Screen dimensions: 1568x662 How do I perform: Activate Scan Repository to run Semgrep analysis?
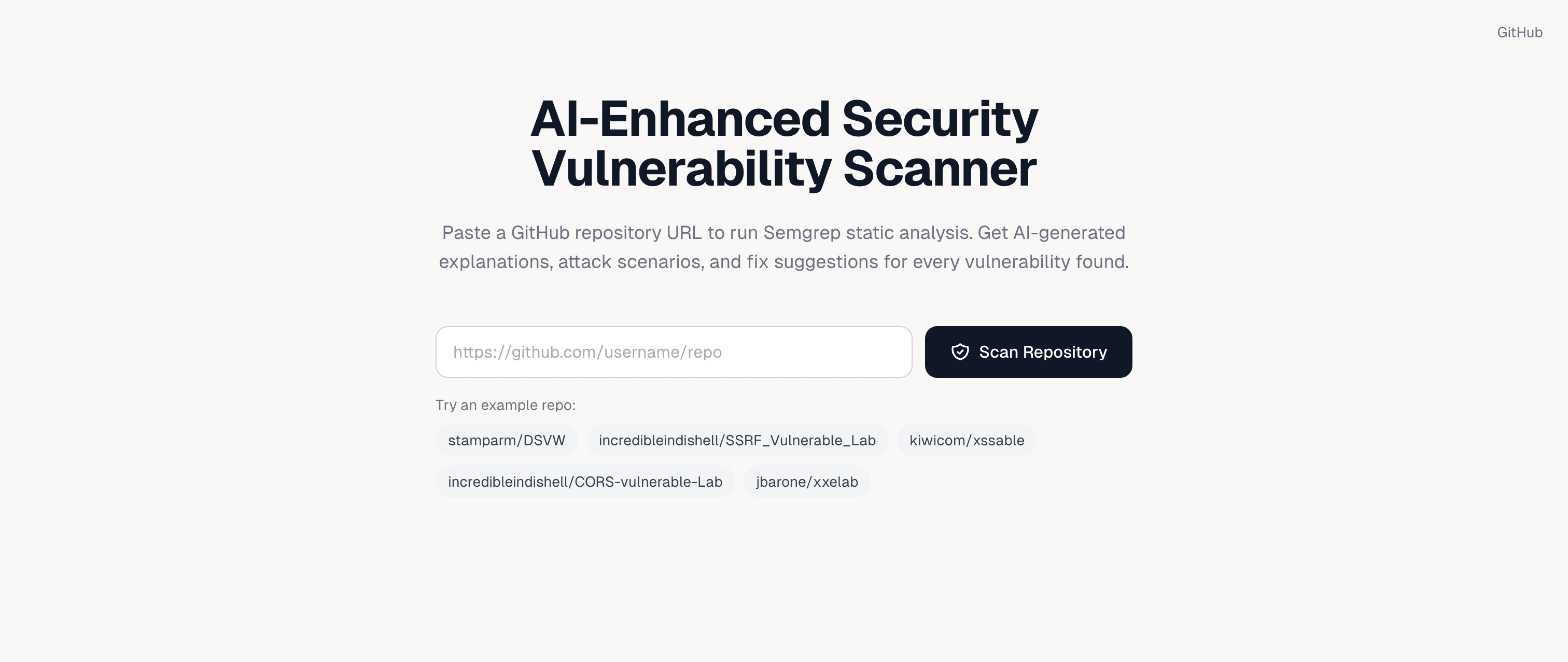point(1028,351)
